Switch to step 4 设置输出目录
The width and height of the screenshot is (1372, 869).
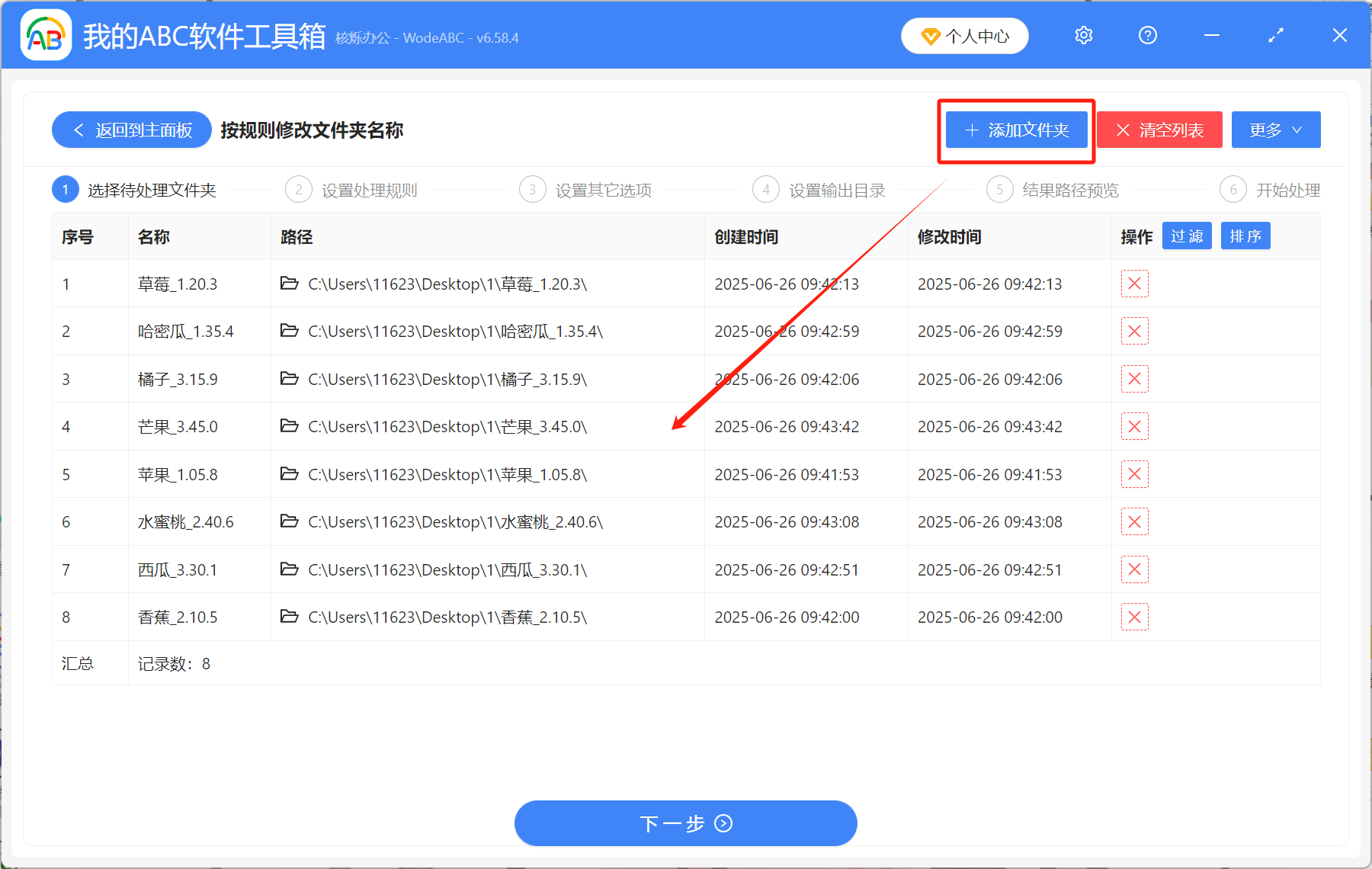point(836,190)
